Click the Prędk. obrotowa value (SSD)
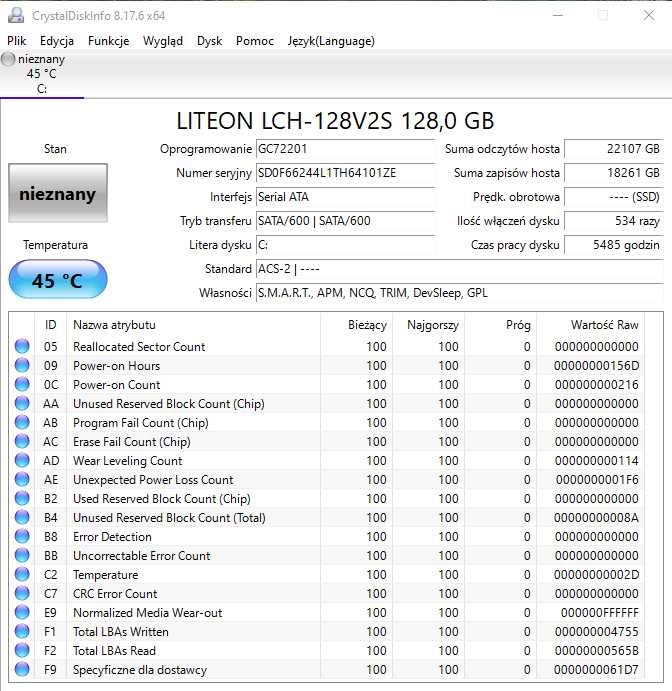The height and width of the screenshot is (691, 672). pyautogui.click(x=613, y=197)
